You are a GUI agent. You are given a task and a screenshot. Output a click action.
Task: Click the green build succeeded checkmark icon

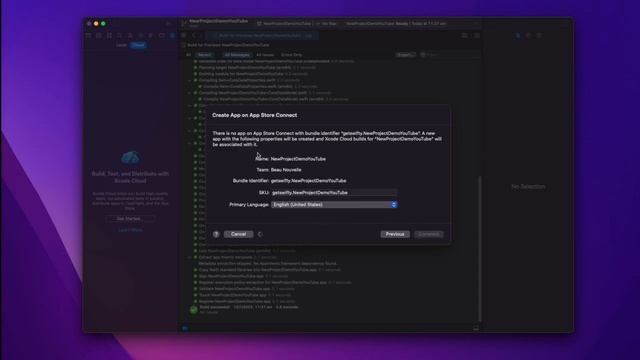click(x=193, y=309)
